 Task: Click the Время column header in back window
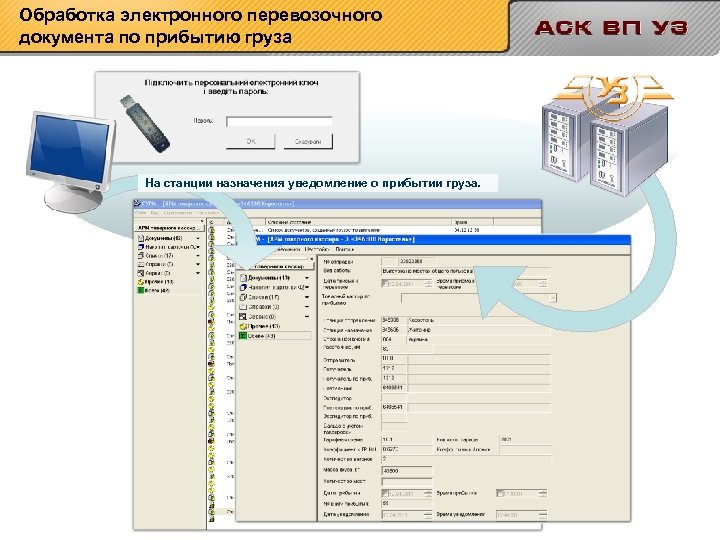(x=472, y=222)
